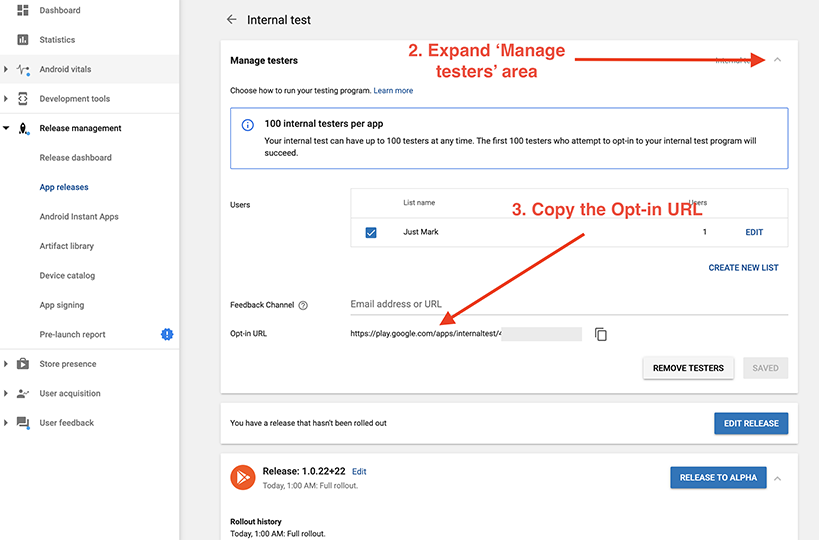The width and height of the screenshot is (819, 540).
Task: Expand Android vitals menu arrow
Action: click(6, 69)
